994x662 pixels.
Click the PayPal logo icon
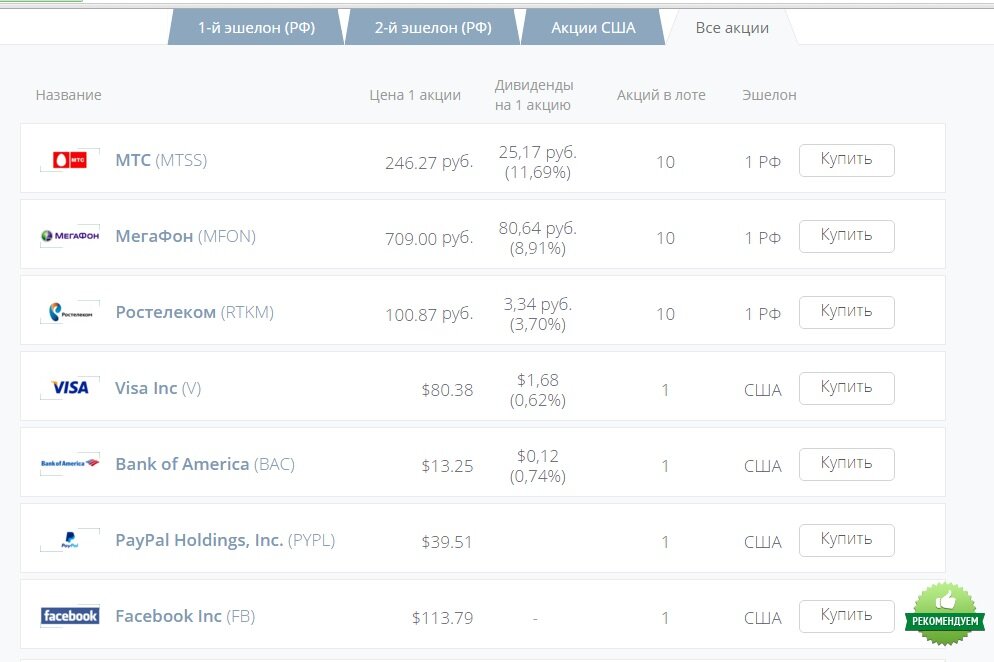[x=70, y=540]
